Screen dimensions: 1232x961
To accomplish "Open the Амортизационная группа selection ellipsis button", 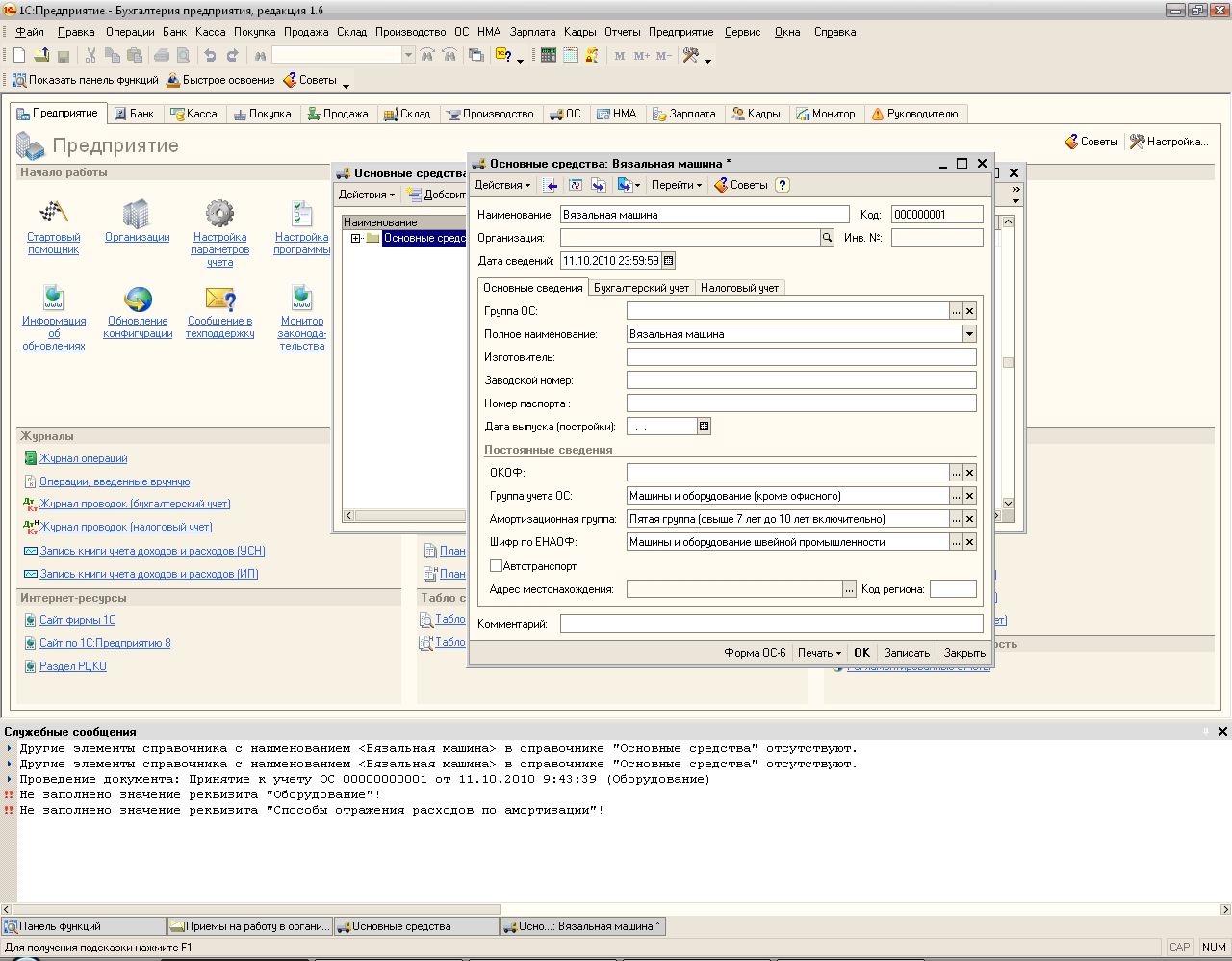I will click(956, 519).
